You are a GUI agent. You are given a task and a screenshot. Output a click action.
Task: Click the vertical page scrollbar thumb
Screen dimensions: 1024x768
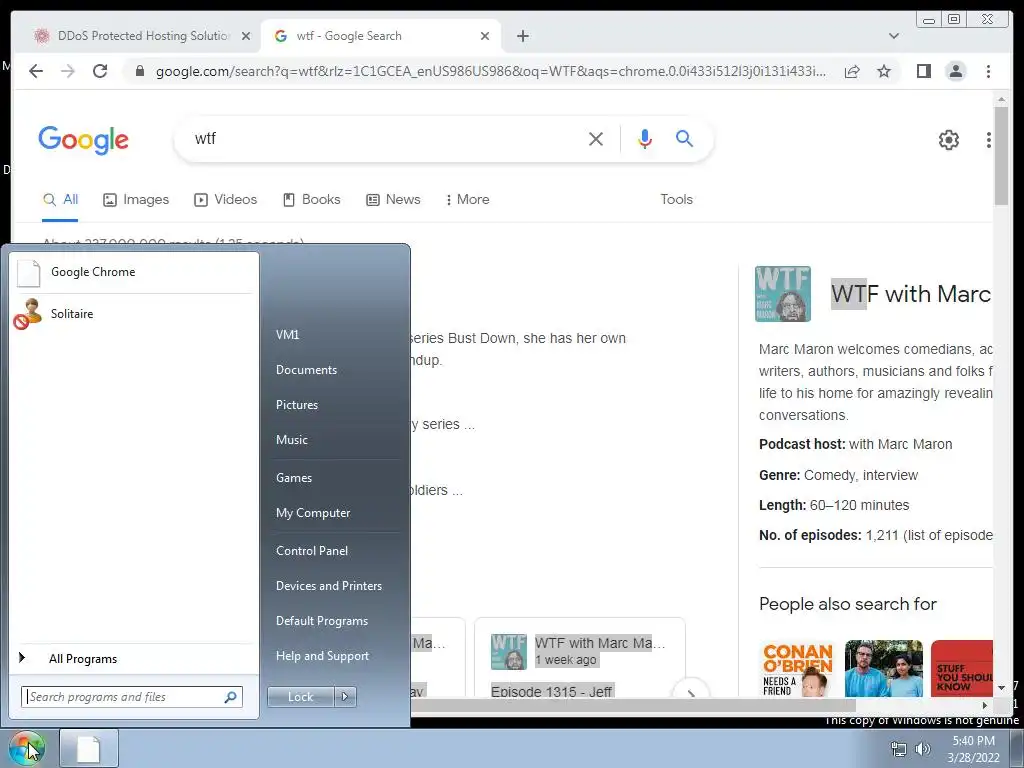(x=1001, y=155)
